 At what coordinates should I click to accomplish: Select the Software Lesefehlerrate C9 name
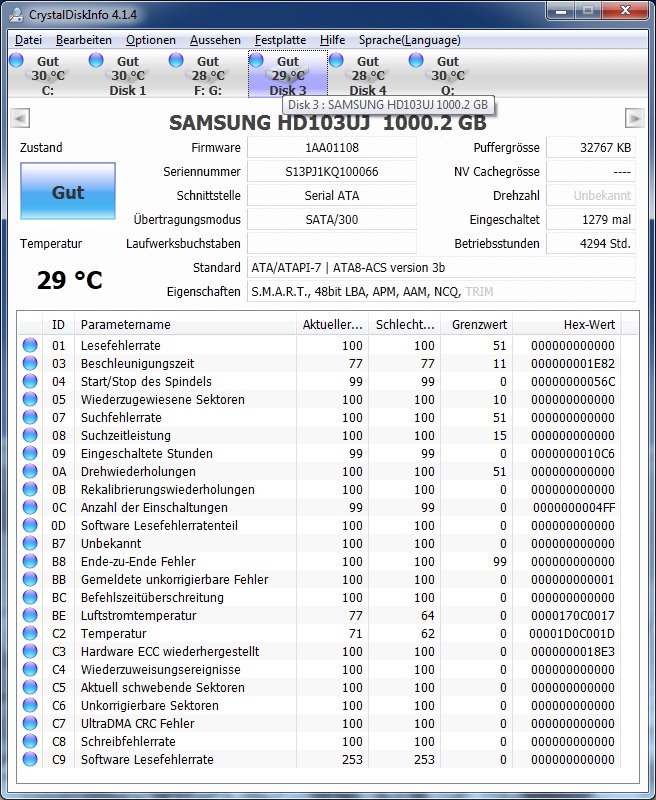[147, 759]
